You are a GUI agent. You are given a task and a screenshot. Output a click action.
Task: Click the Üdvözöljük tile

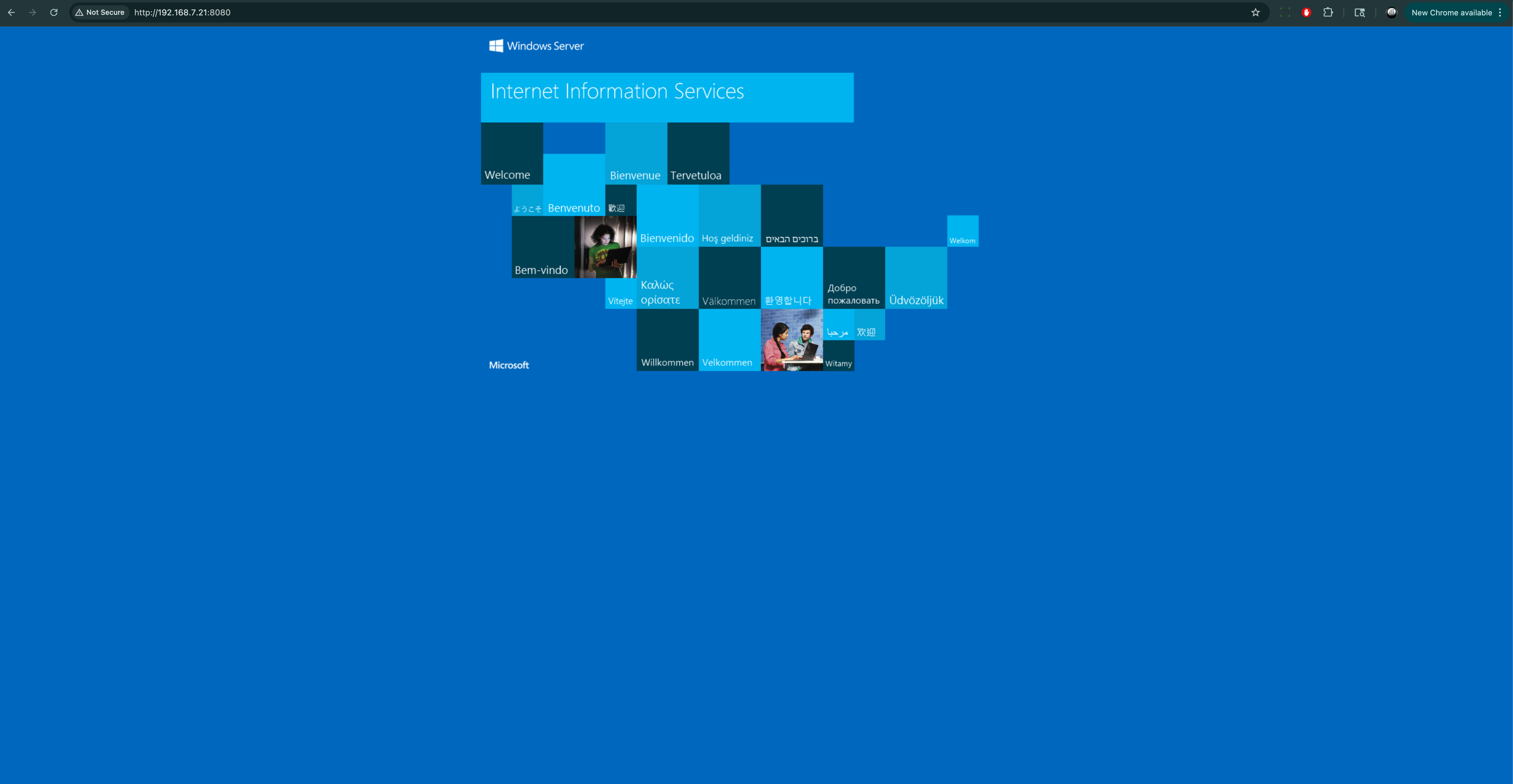pos(916,278)
